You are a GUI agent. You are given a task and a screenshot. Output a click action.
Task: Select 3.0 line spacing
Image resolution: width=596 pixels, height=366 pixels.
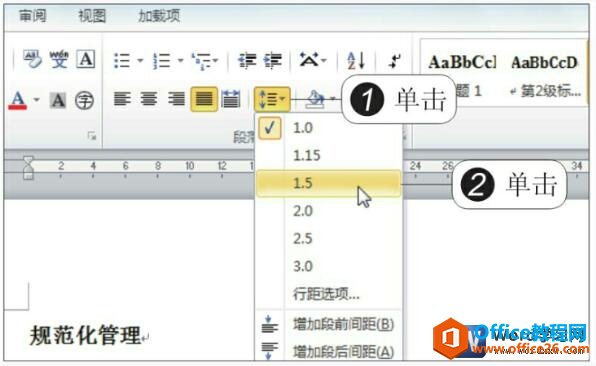tap(329, 266)
